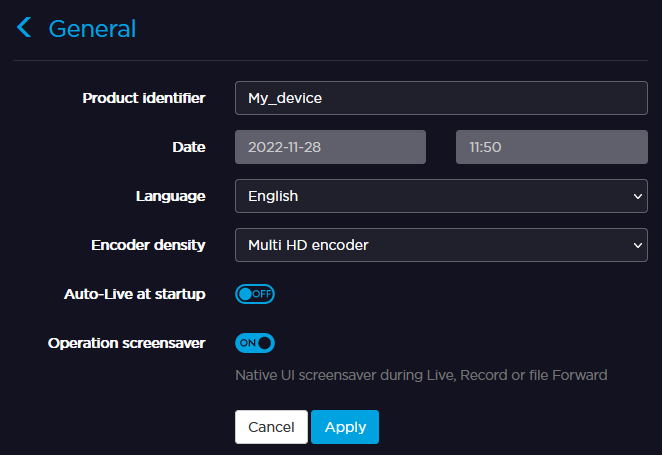Click the Date label text
662x455 pixels.
(189, 147)
